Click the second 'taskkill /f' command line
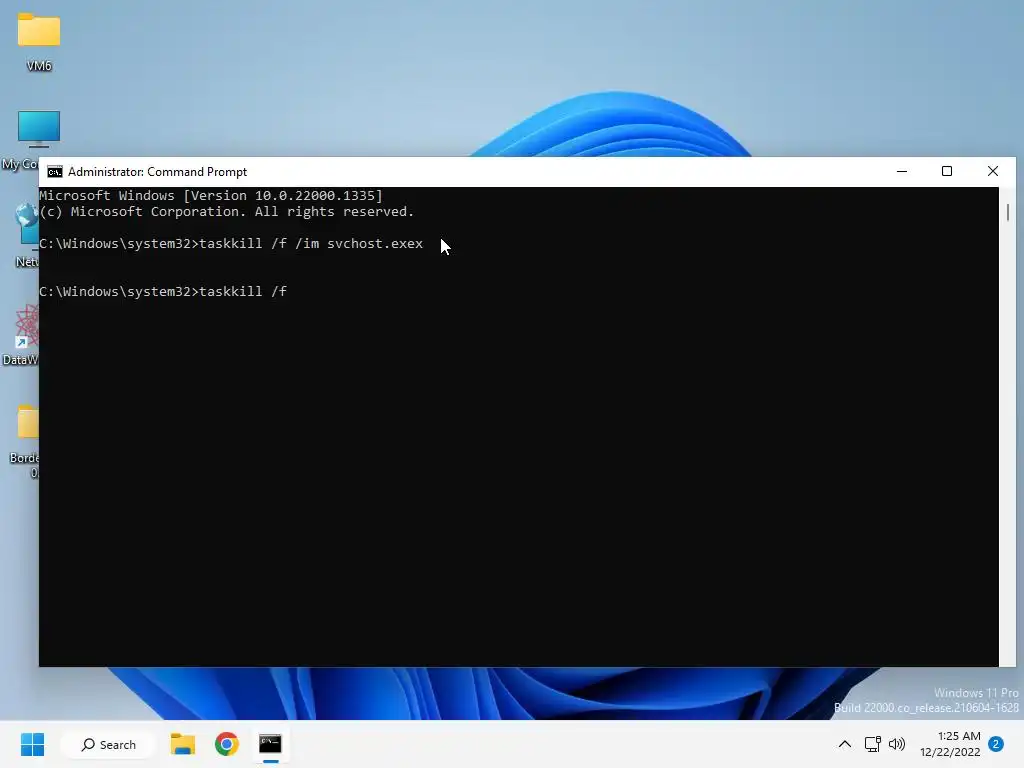This screenshot has height=768, width=1024. [x=163, y=291]
